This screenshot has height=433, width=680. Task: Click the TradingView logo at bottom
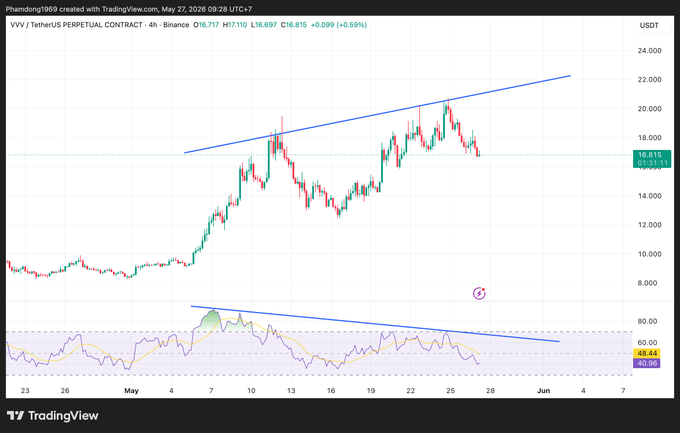click(52, 416)
